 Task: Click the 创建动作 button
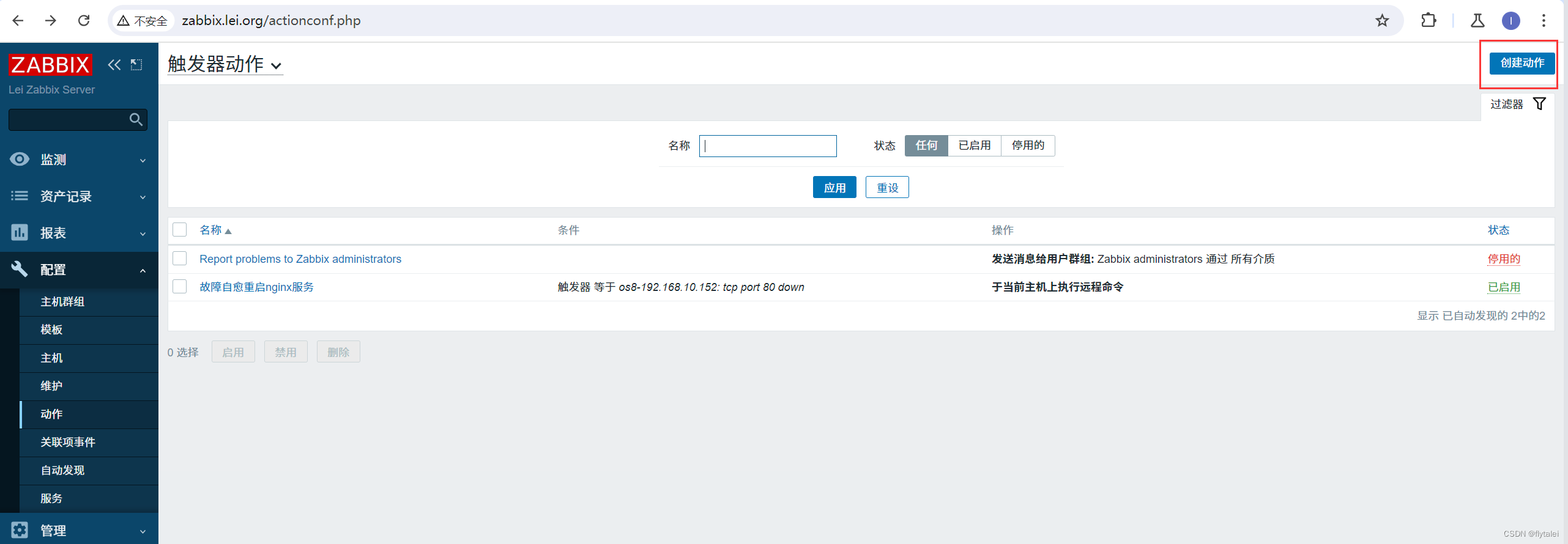1522,63
